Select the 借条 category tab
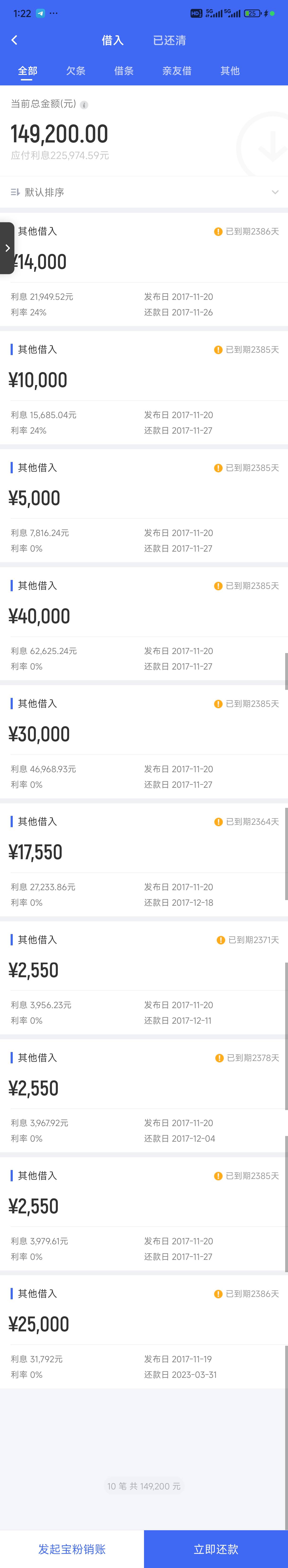288x1568 pixels. point(124,71)
